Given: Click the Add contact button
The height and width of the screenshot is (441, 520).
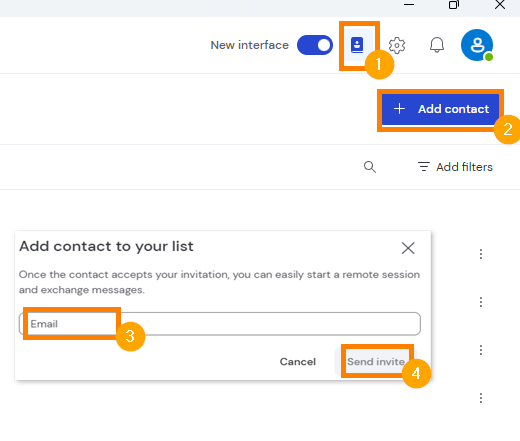Looking at the screenshot, I should click(x=440, y=109).
